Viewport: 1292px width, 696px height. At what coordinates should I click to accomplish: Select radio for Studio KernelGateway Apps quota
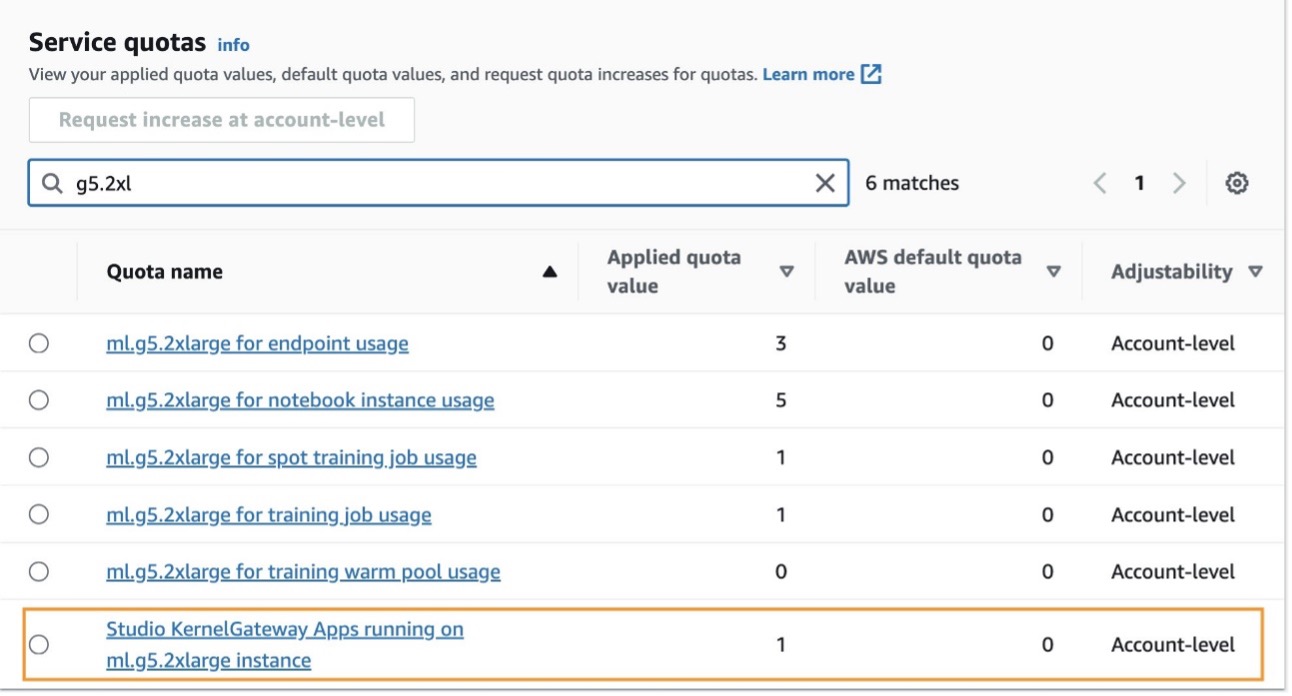tap(38, 644)
